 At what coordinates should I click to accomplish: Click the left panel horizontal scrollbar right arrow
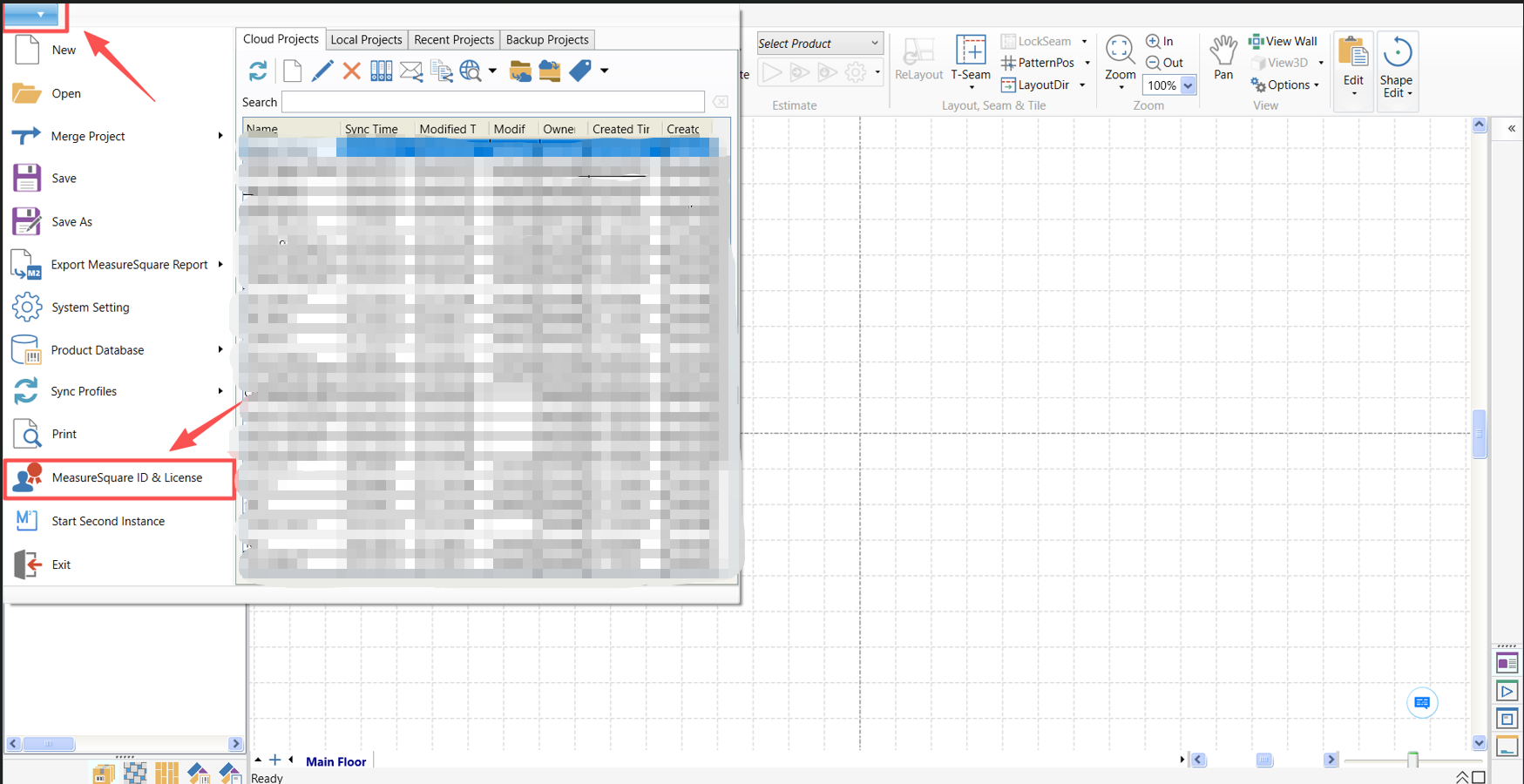pos(235,744)
